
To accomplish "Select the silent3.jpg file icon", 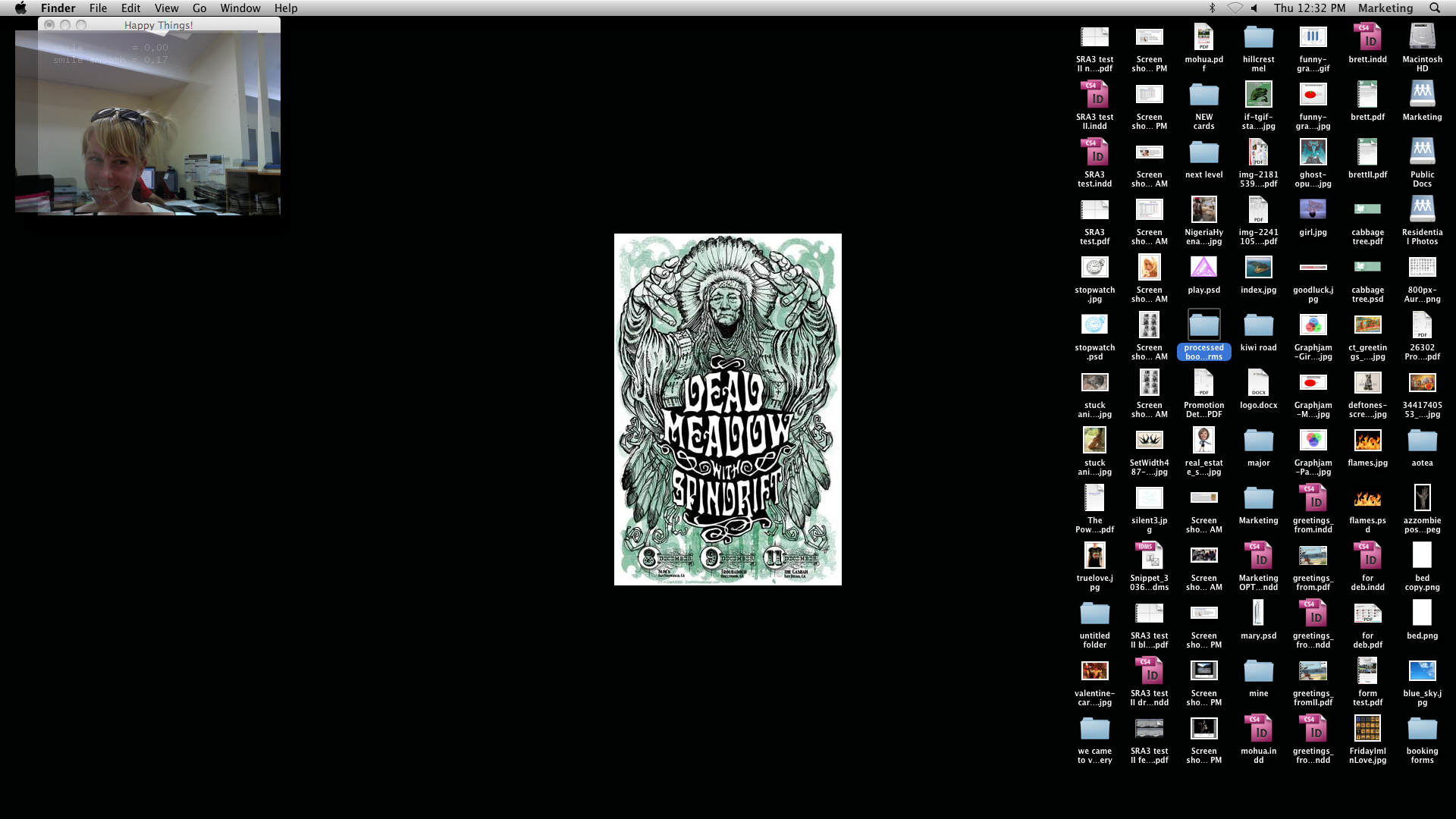I will (1149, 498).
